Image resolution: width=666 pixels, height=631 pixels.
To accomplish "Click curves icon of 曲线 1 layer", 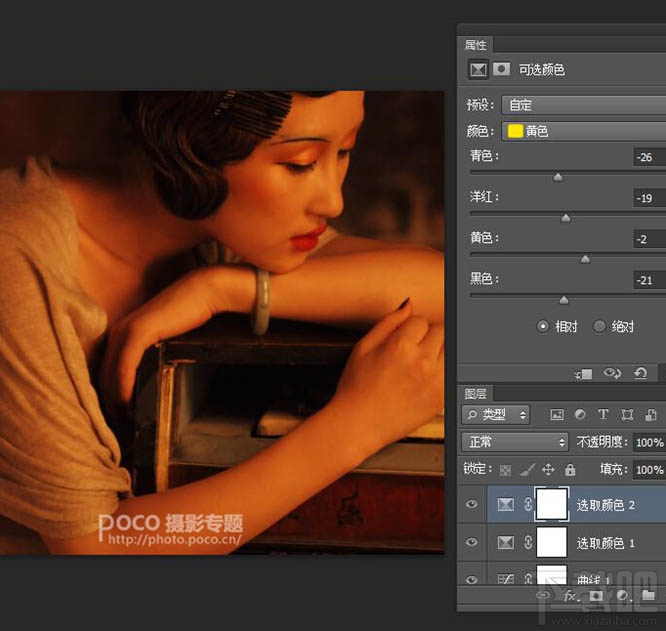I will [x=505, y=579].
